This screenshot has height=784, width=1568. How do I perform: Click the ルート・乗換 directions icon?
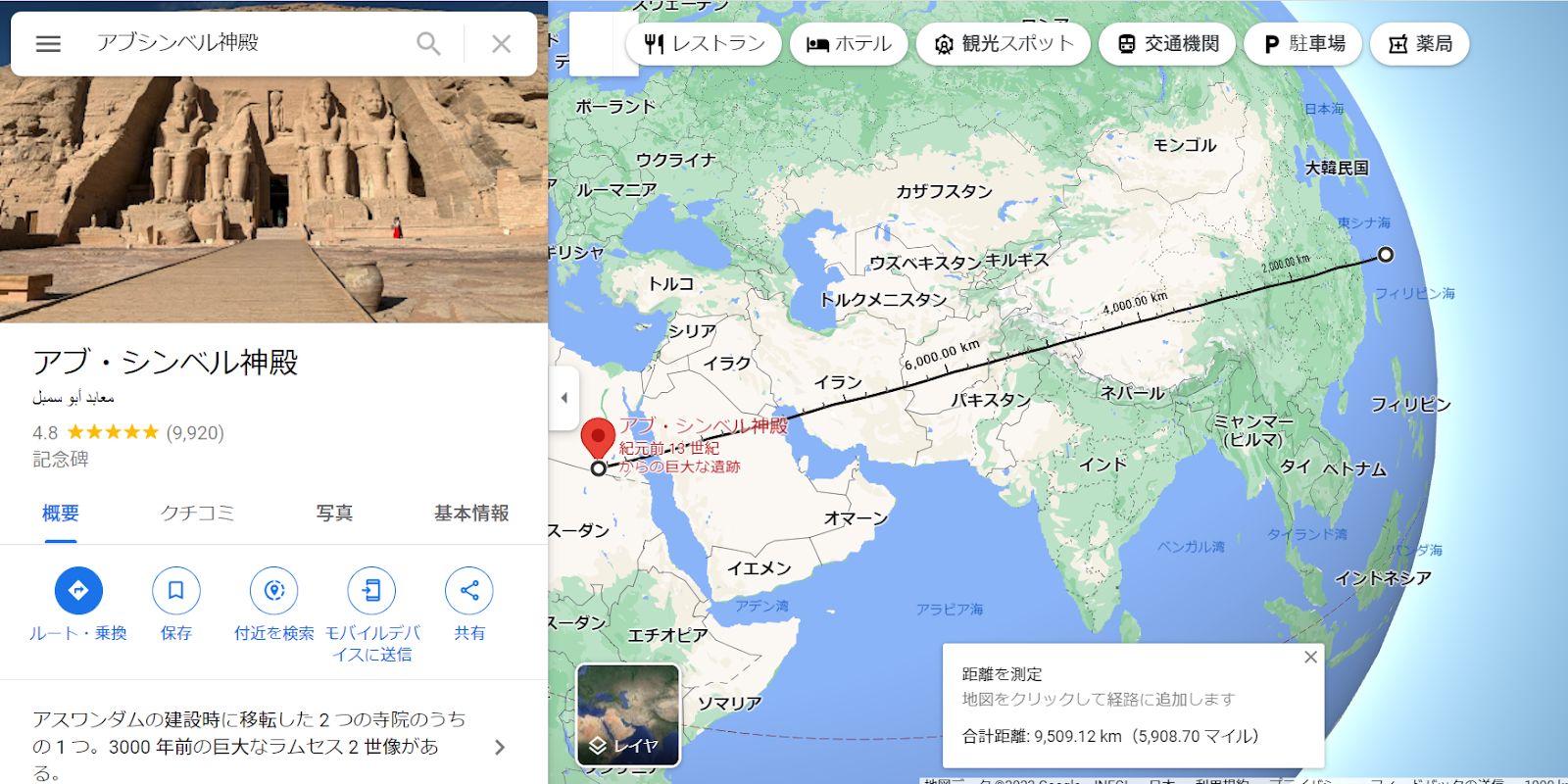coord(78,590)
